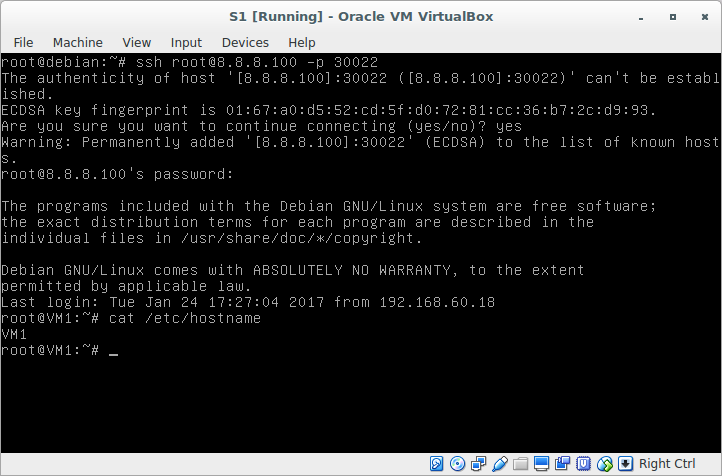The height and width of the screenshot is (476, 722).
Task: Click the 'ssh root@8.8.8.100 -p 30022' command text
Action: point(257,62)
